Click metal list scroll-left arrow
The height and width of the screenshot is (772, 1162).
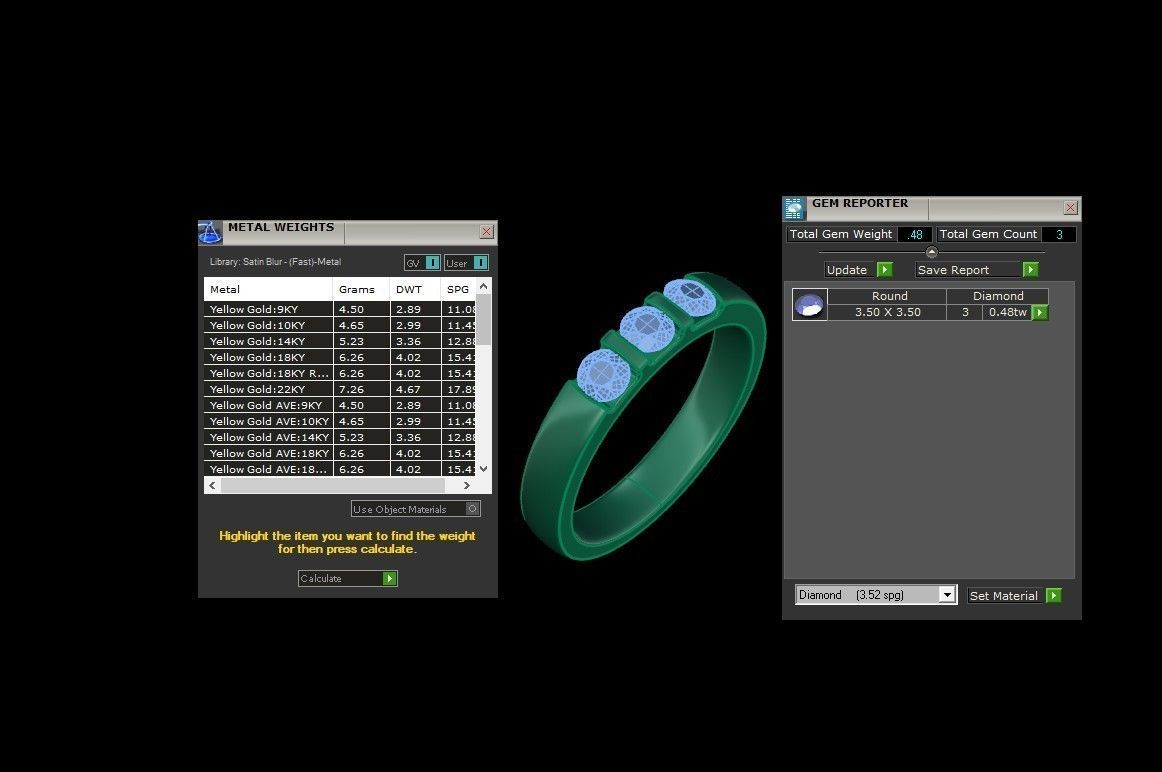[213, 485]
